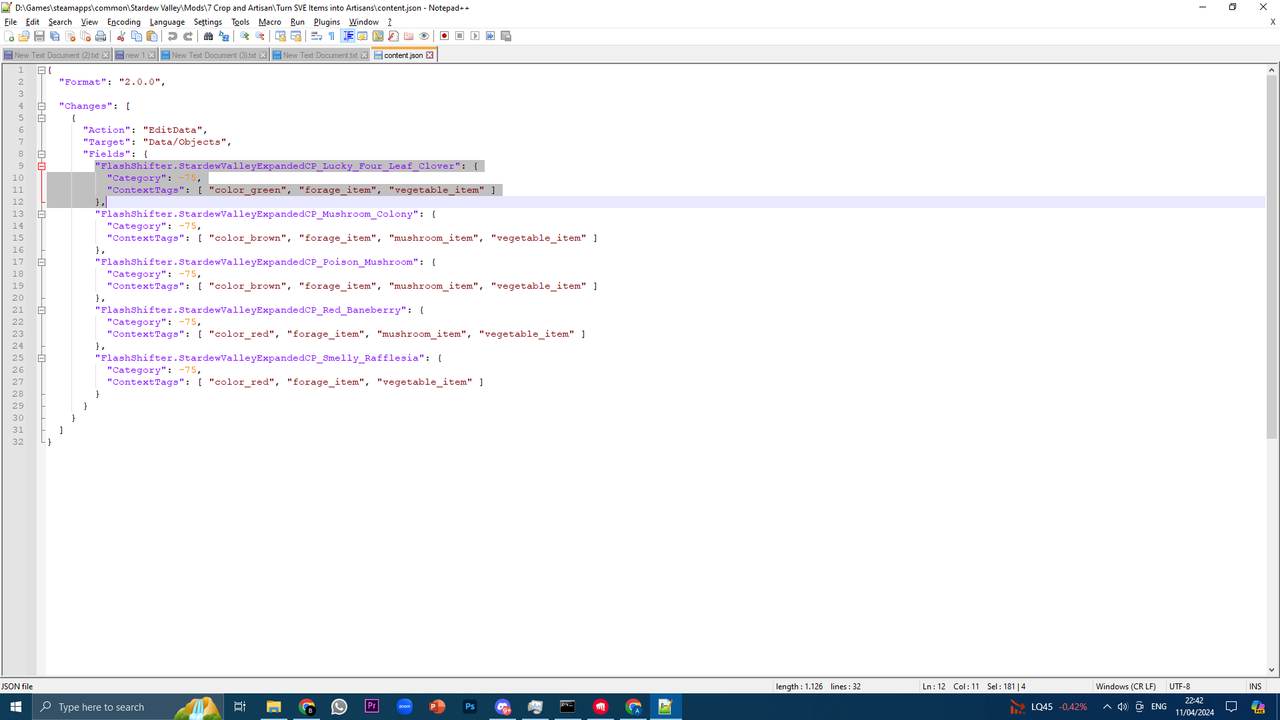Click UTF-8 encoding in status bar
Screen dimensions: 1280x720
[x=1180, y=686]
